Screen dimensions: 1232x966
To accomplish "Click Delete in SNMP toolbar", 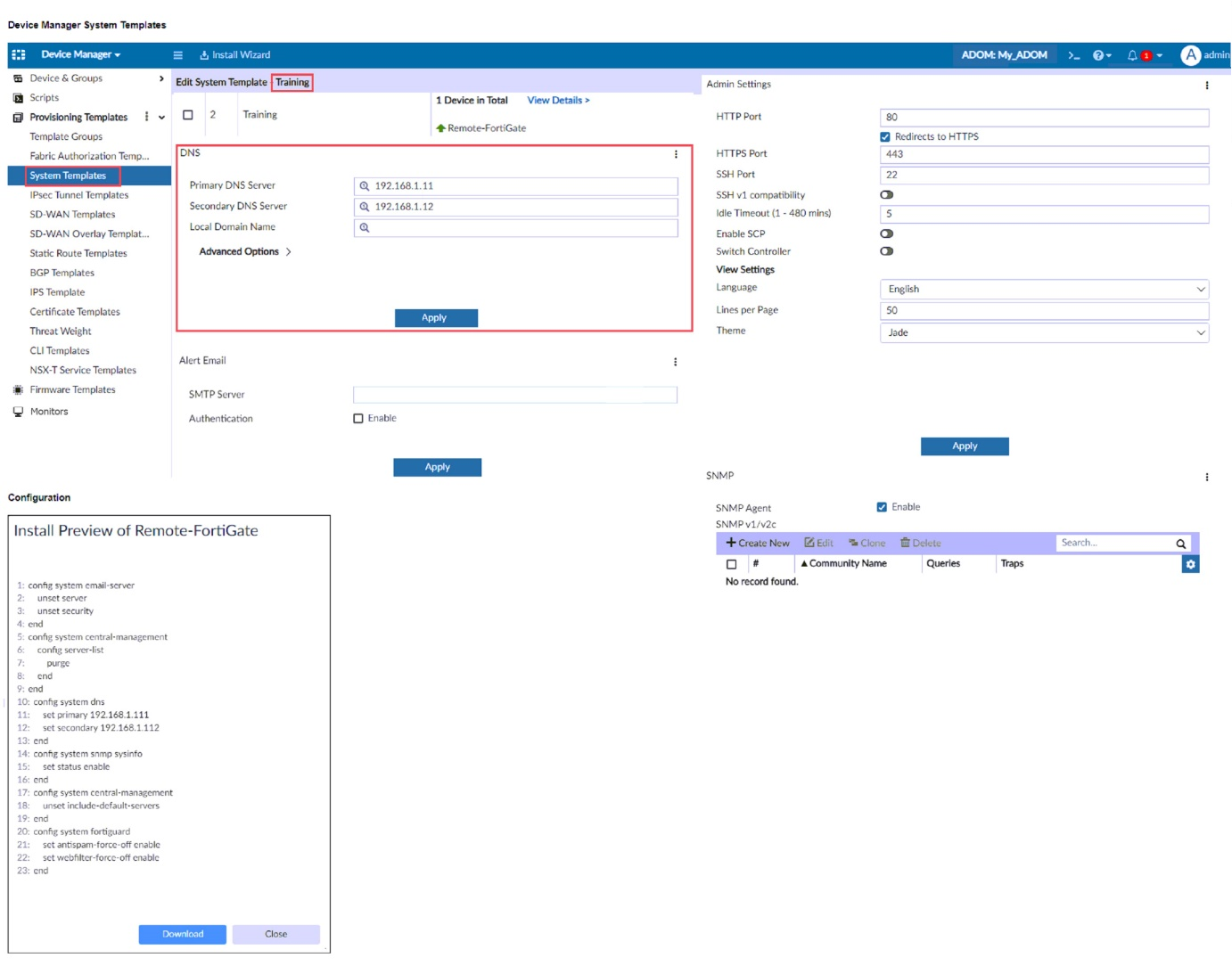I will point(920,543).
